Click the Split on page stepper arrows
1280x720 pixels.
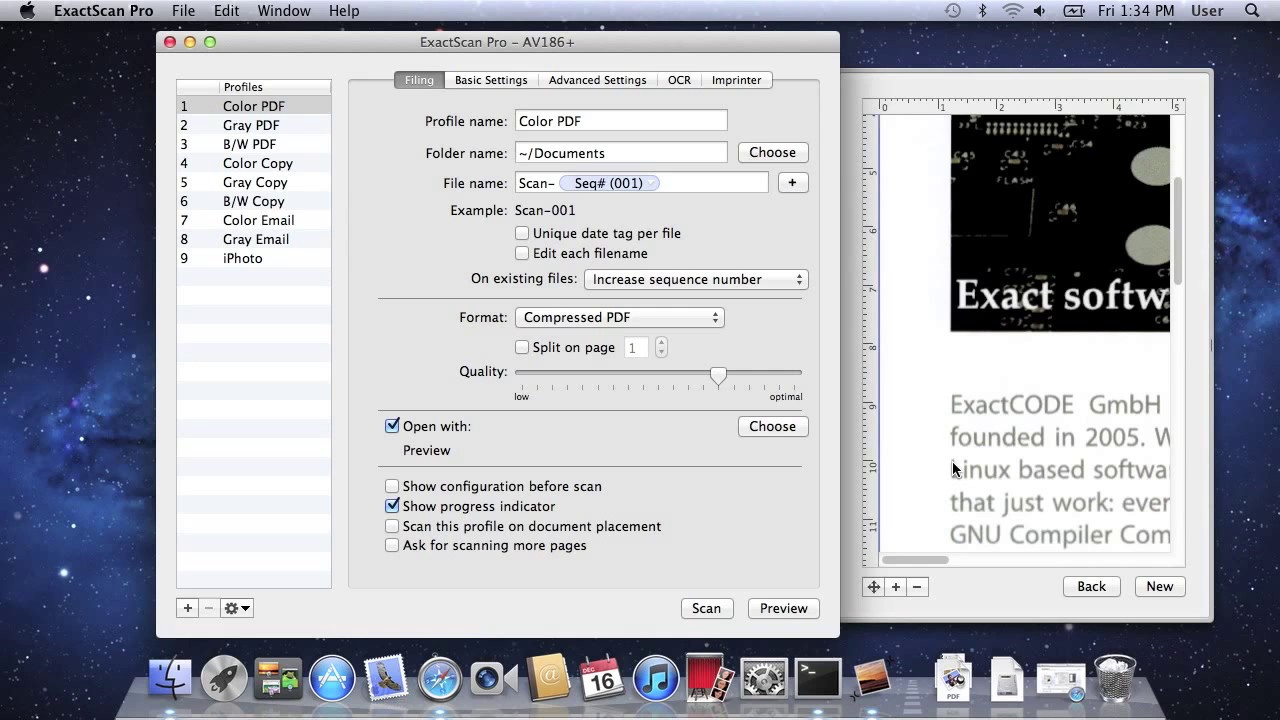pyautogui.click(x=661, y=348)
